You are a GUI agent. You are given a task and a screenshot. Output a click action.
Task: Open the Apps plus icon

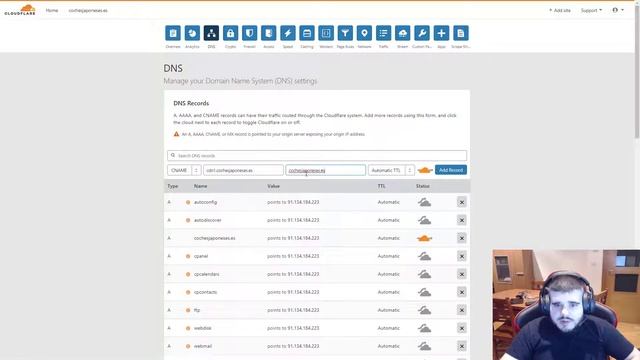pyautogui.click(x=441, y=33)
